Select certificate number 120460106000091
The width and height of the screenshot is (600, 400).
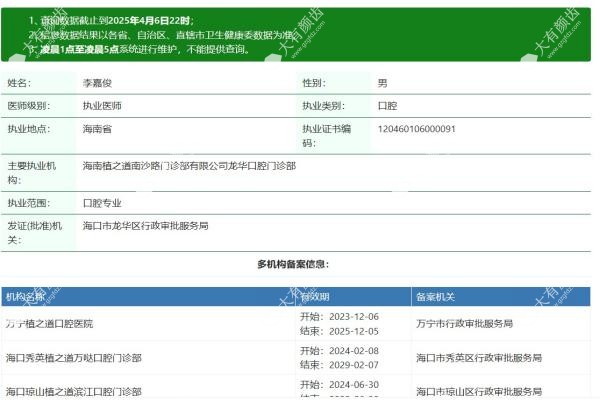(x=417, y=129)
